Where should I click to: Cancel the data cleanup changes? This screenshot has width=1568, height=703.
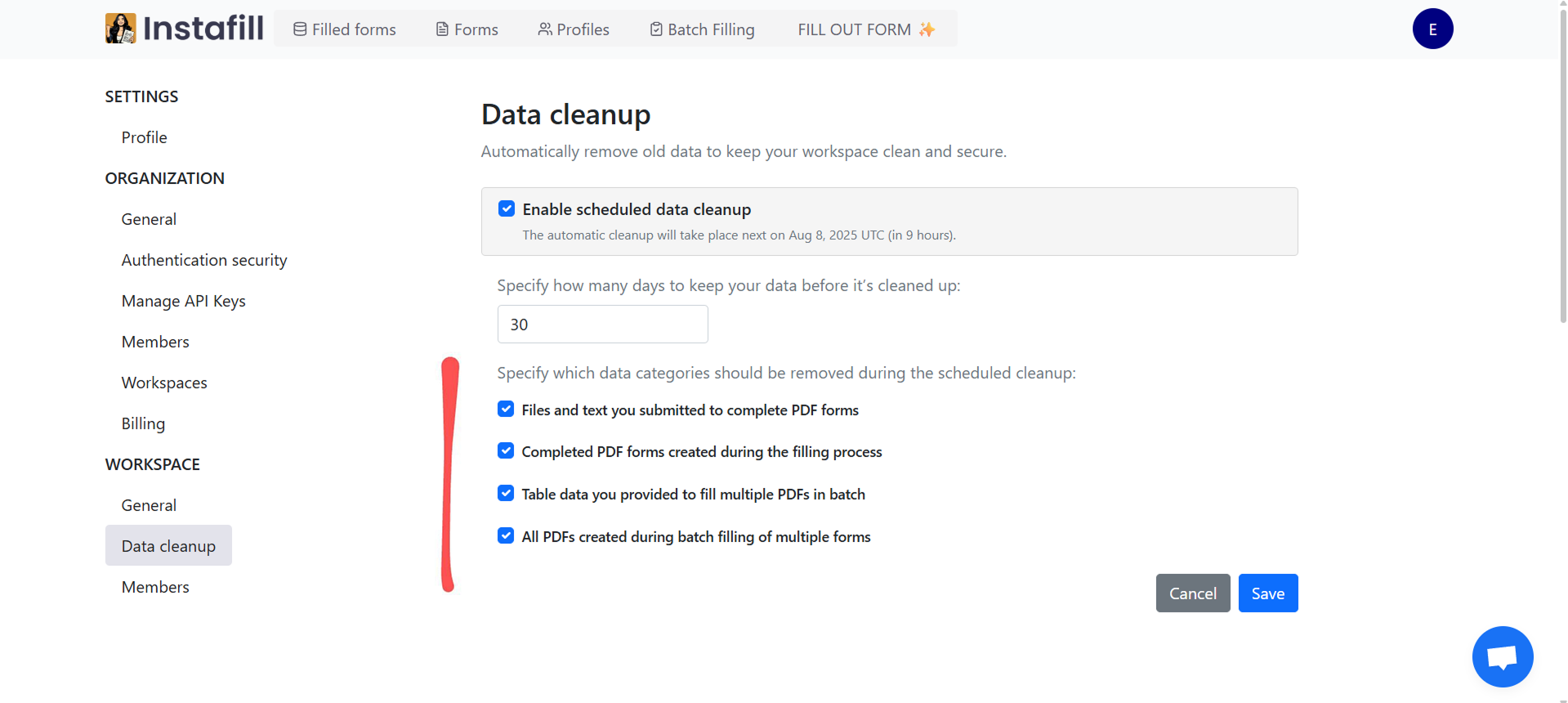[1192, 593]
